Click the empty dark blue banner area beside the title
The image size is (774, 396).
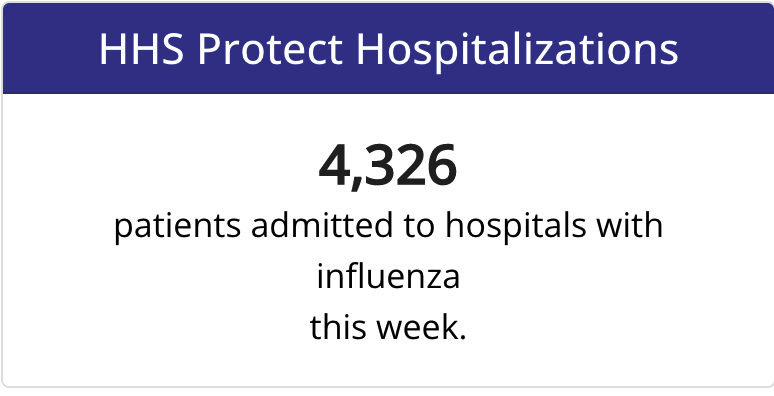click(x=726, y=49)
